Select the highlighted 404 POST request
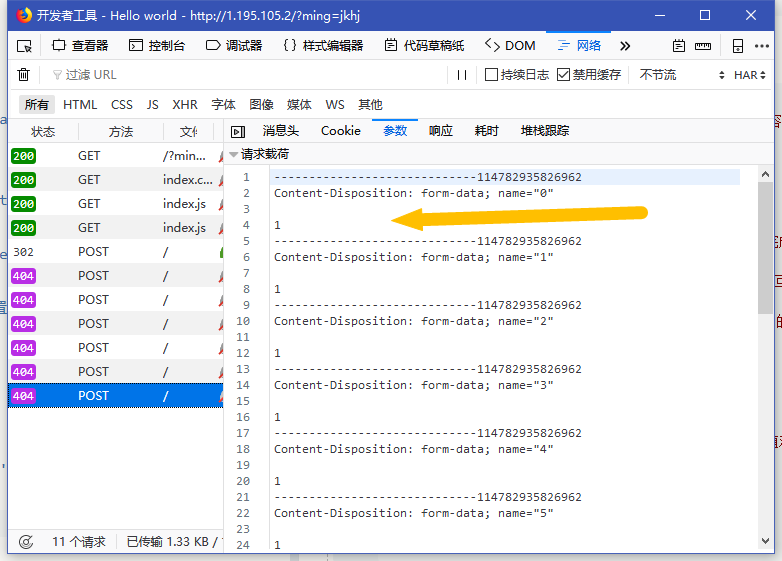Image resolution: width=782 pixels, height=561 pixels. tap(116, 396)
